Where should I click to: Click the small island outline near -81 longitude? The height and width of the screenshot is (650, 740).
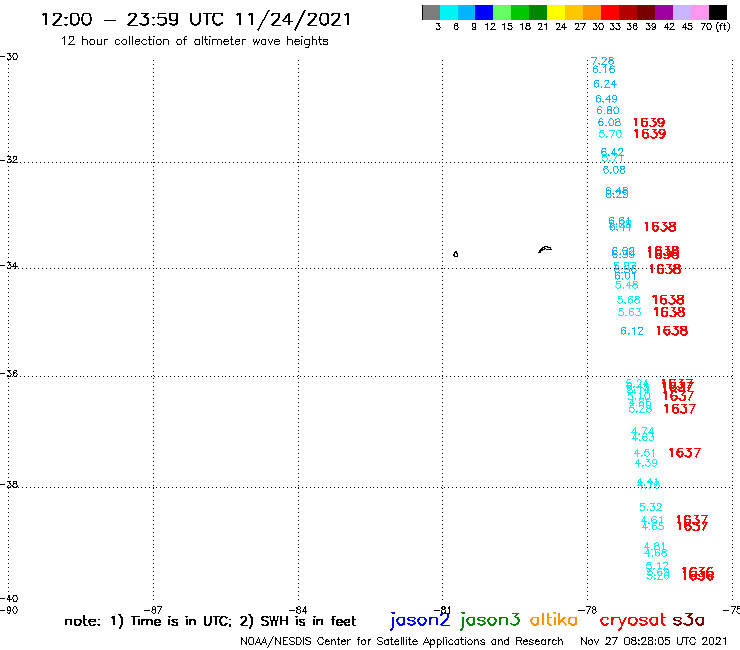(455, 254)
